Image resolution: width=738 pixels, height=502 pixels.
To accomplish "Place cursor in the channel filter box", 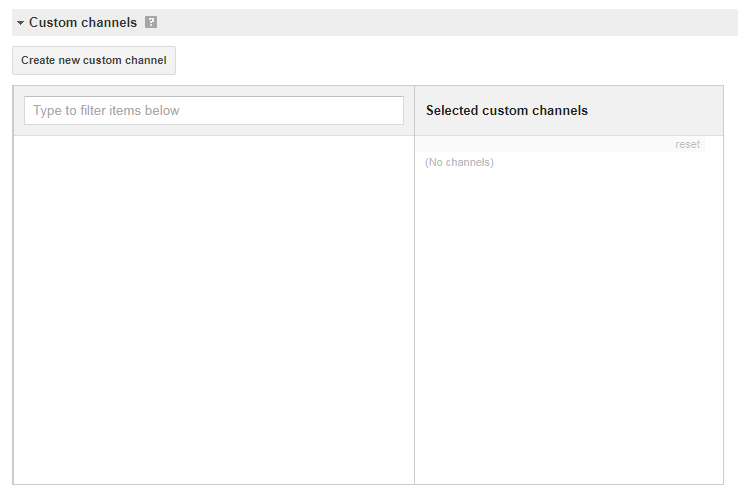I will click(214, 111).
